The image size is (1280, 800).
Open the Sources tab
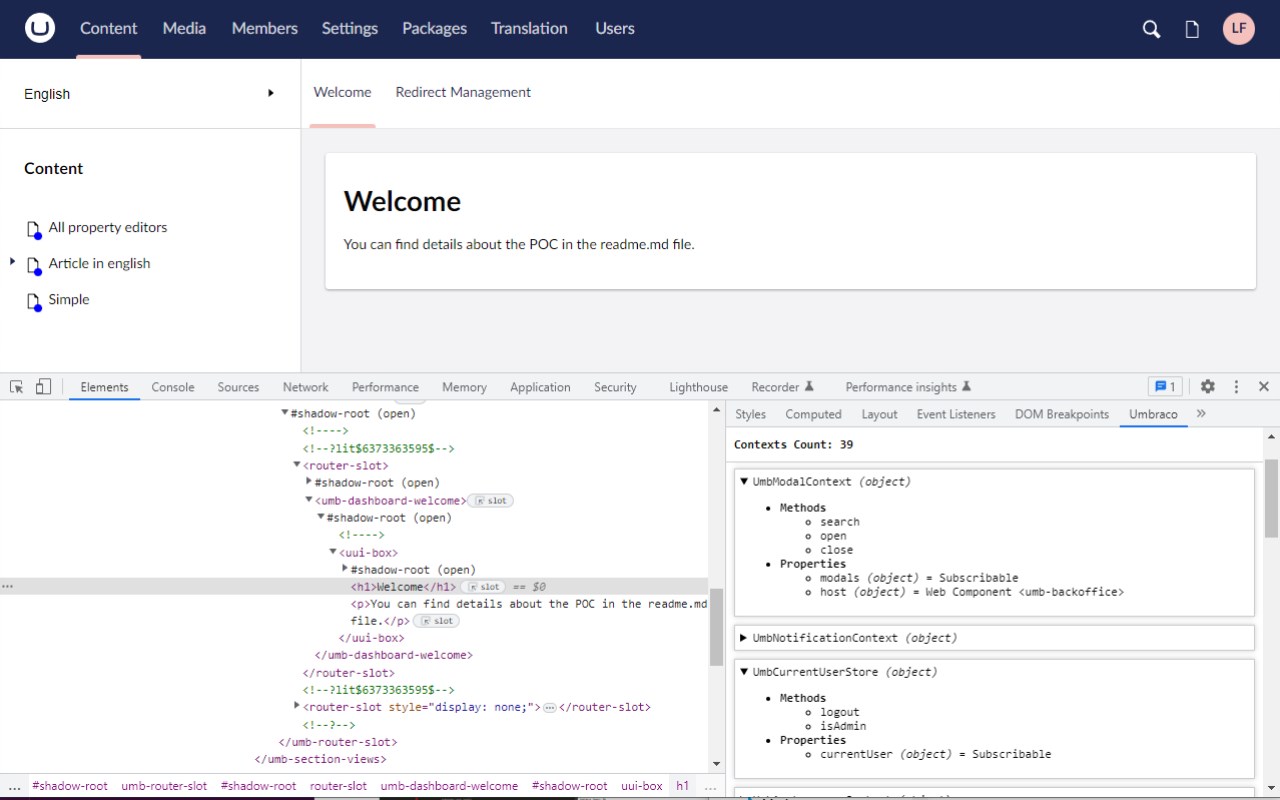tap(238, 387)
